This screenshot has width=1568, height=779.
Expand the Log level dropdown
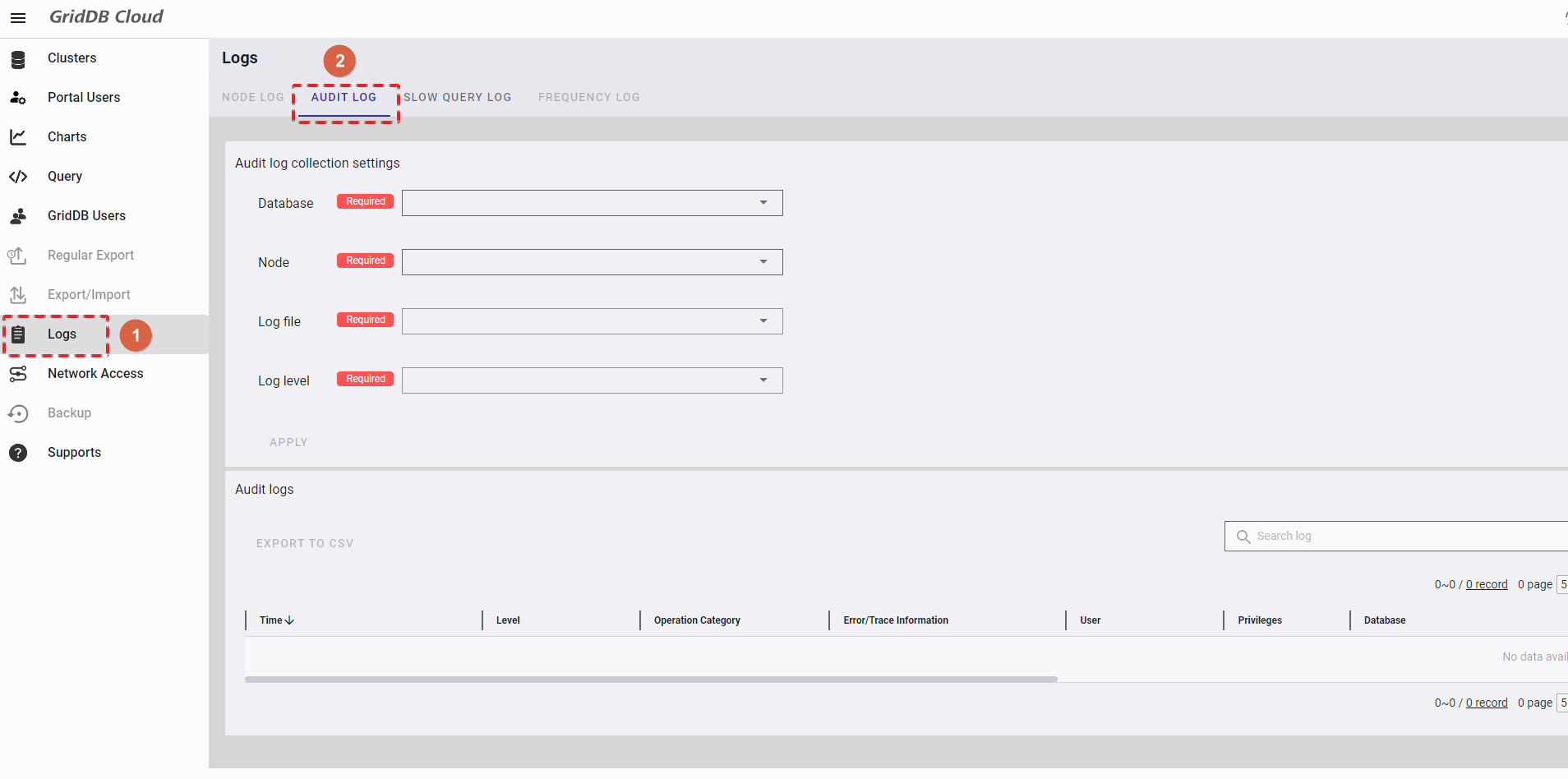(x=592, y=380)
